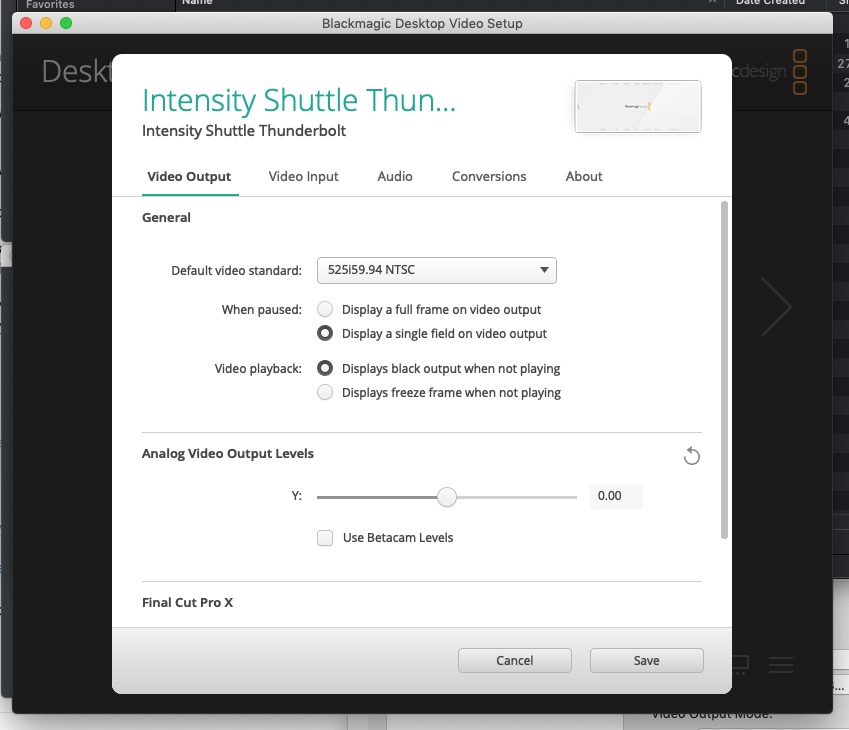Click the yellow minimize window button
Viewport: 849px width, 730px height.
[x=46, y=23]
